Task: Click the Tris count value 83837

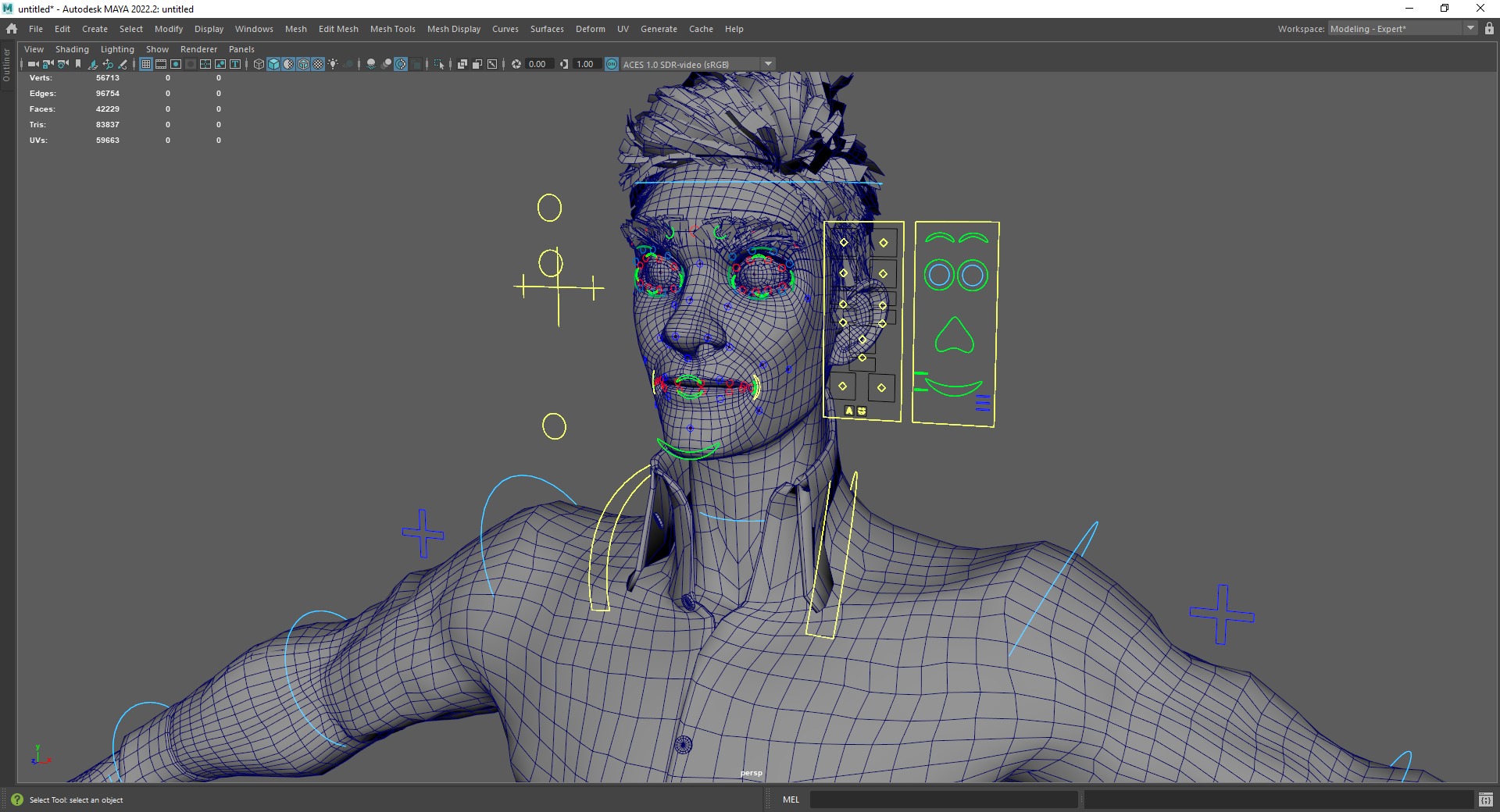Action: click(x=108, y=125)
